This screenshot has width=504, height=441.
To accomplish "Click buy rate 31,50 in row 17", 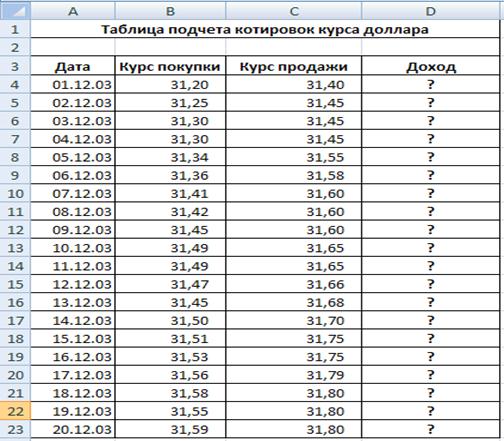I will [170, 320].
